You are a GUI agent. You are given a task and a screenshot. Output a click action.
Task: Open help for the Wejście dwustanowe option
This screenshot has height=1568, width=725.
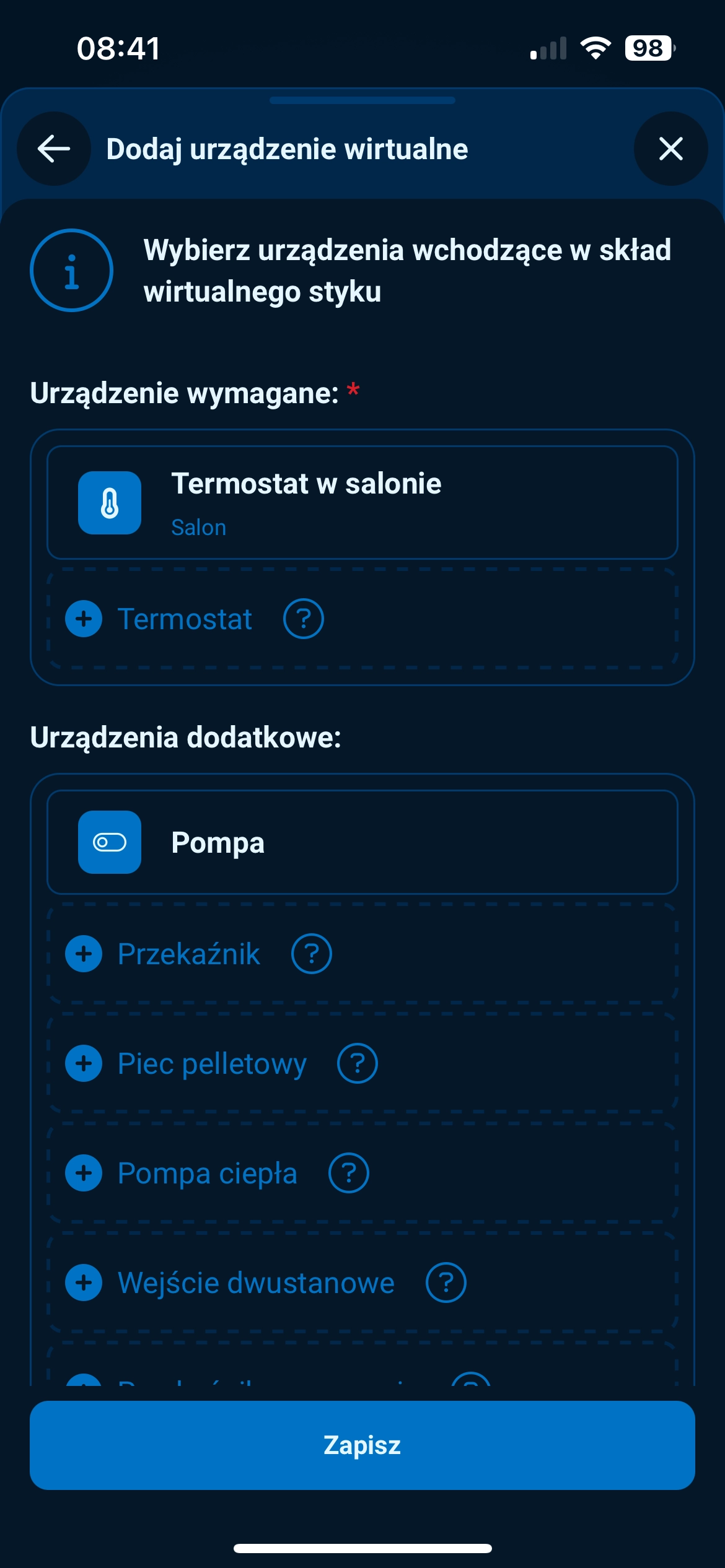point(446,1283)
